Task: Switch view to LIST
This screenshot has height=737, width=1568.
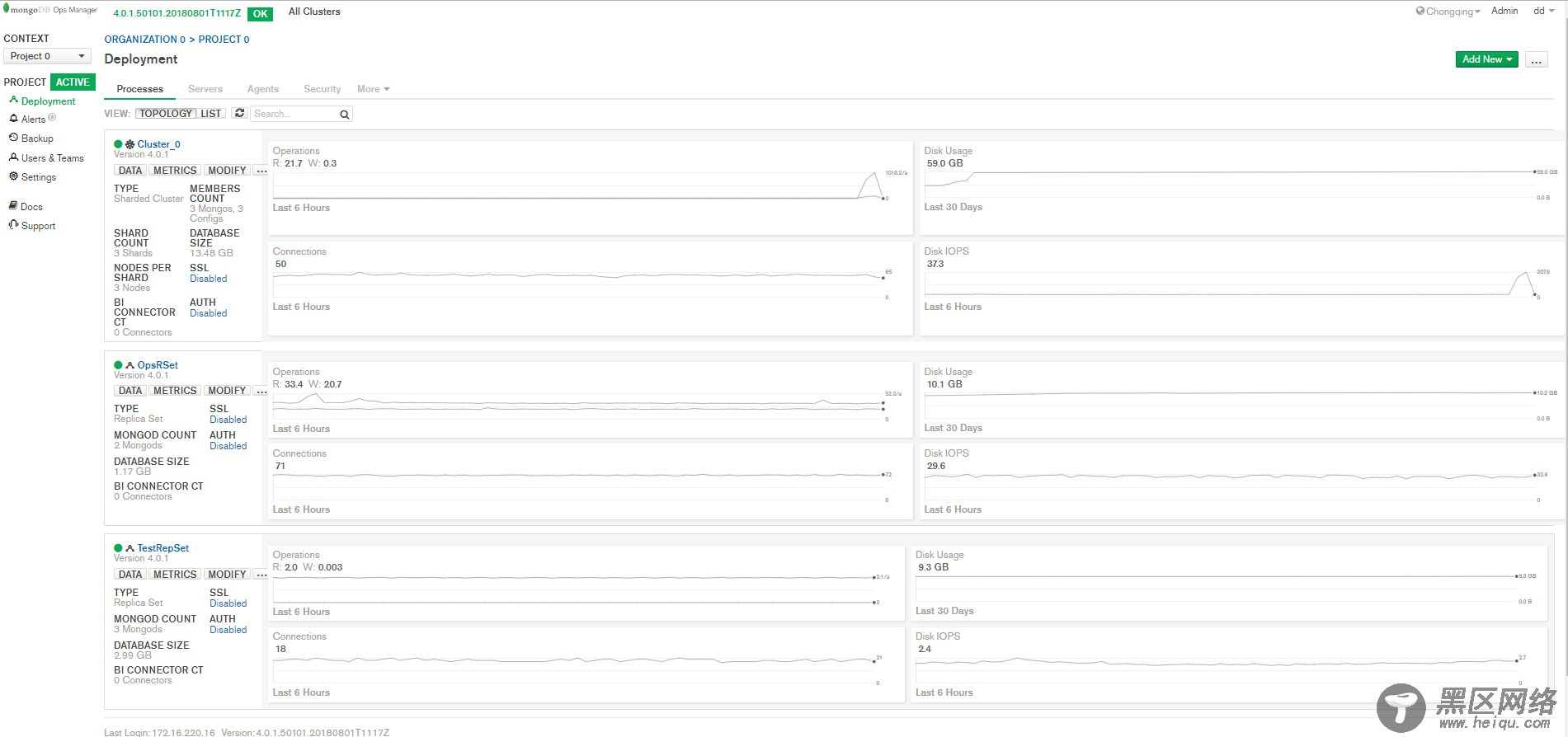Action: tap(211, 114)
